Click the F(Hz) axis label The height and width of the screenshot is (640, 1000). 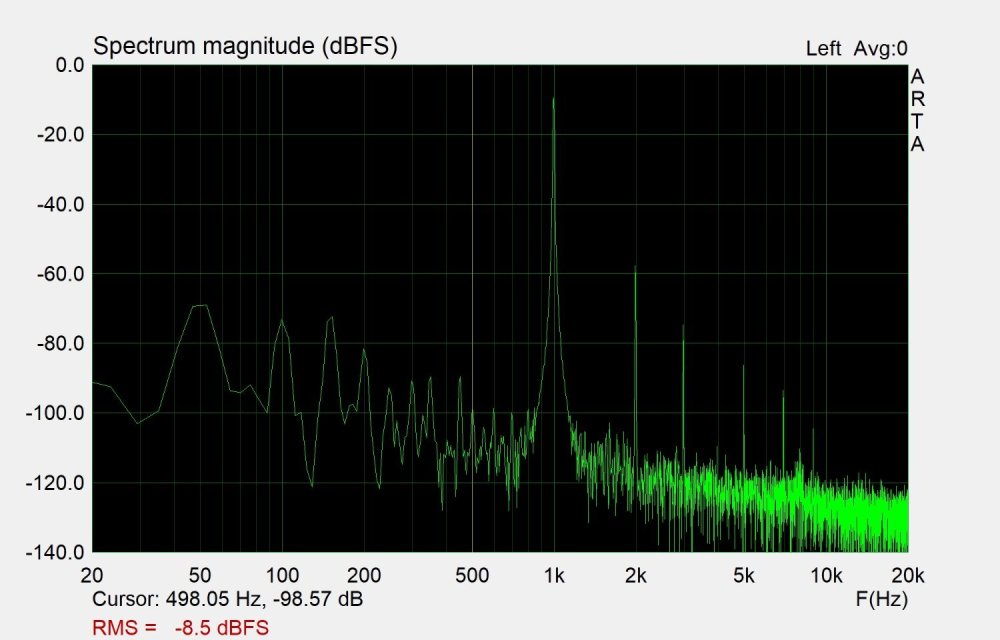pos(882,600)
